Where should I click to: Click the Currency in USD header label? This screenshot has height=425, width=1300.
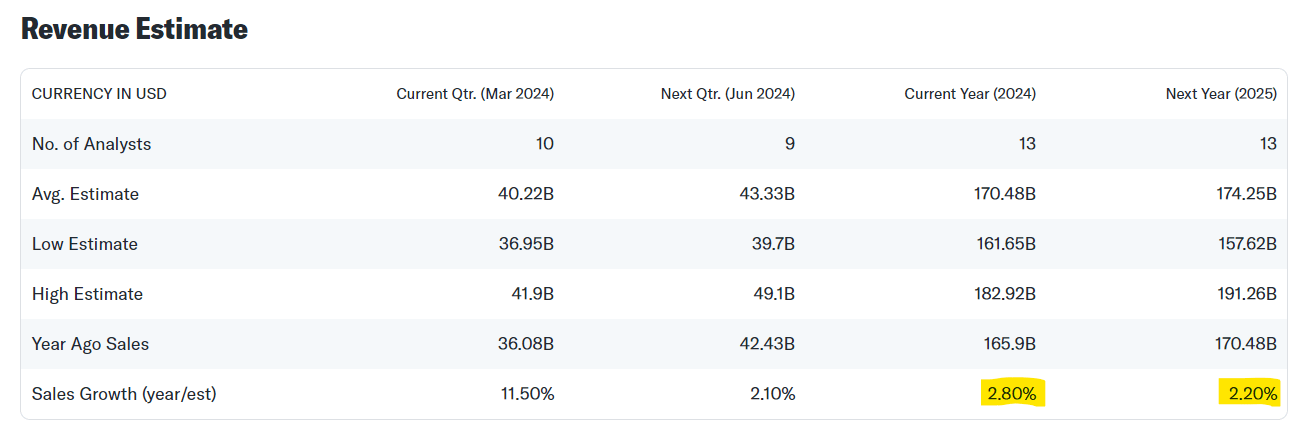(99, 94)
